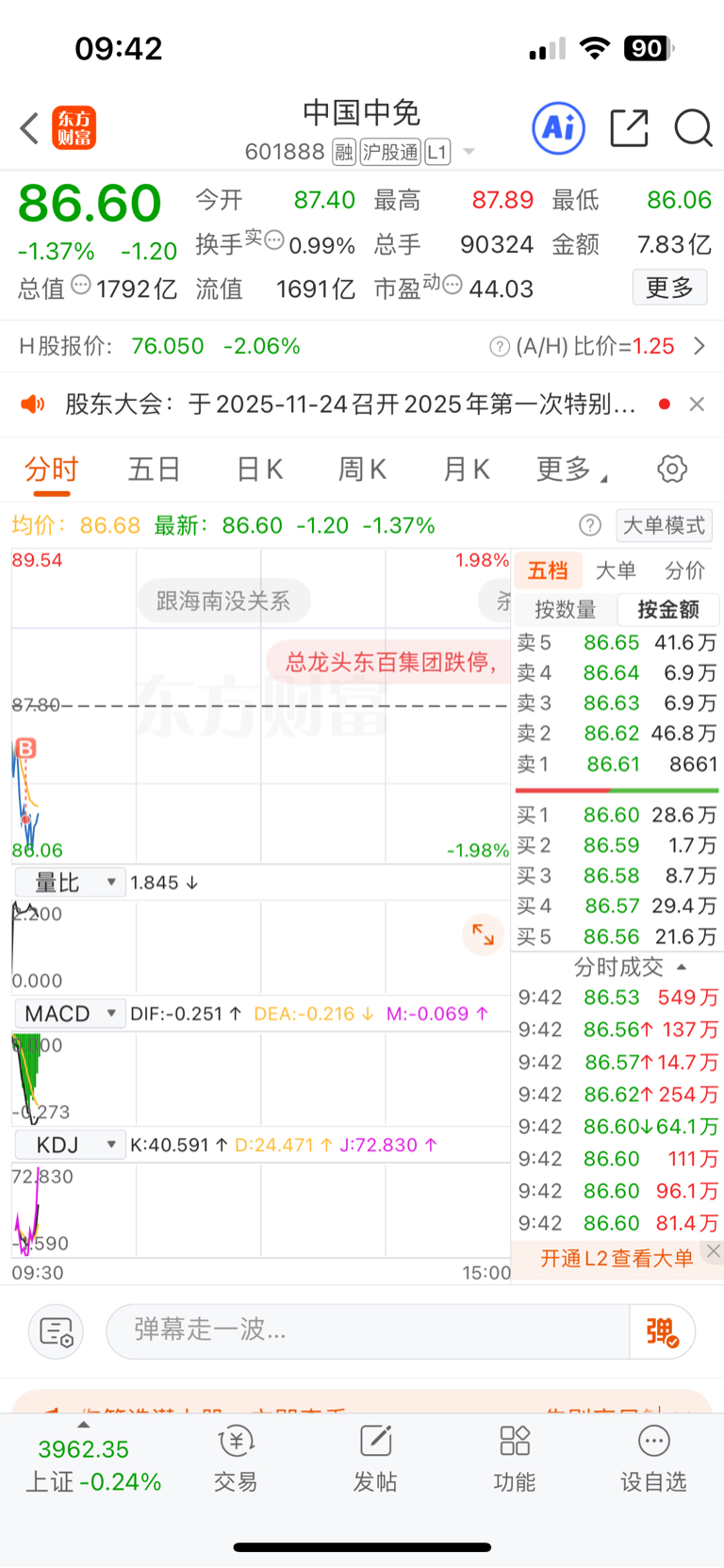The width and height of the screenshot is (724, 1568).
Task: Tap the info icon next to 换手
Action: pos(274,240)
